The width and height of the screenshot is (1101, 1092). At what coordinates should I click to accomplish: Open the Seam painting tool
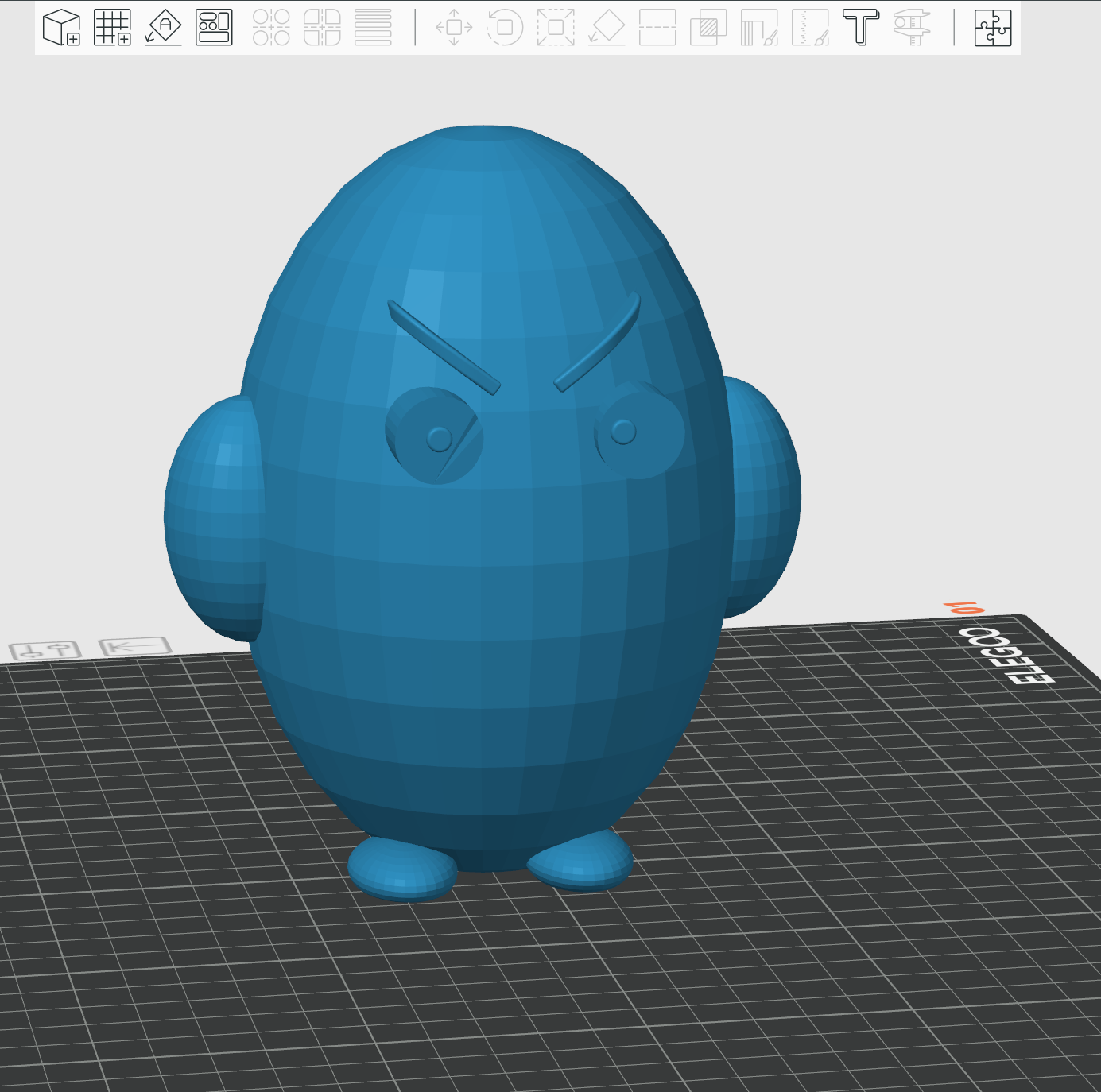[x=810, y=28]
